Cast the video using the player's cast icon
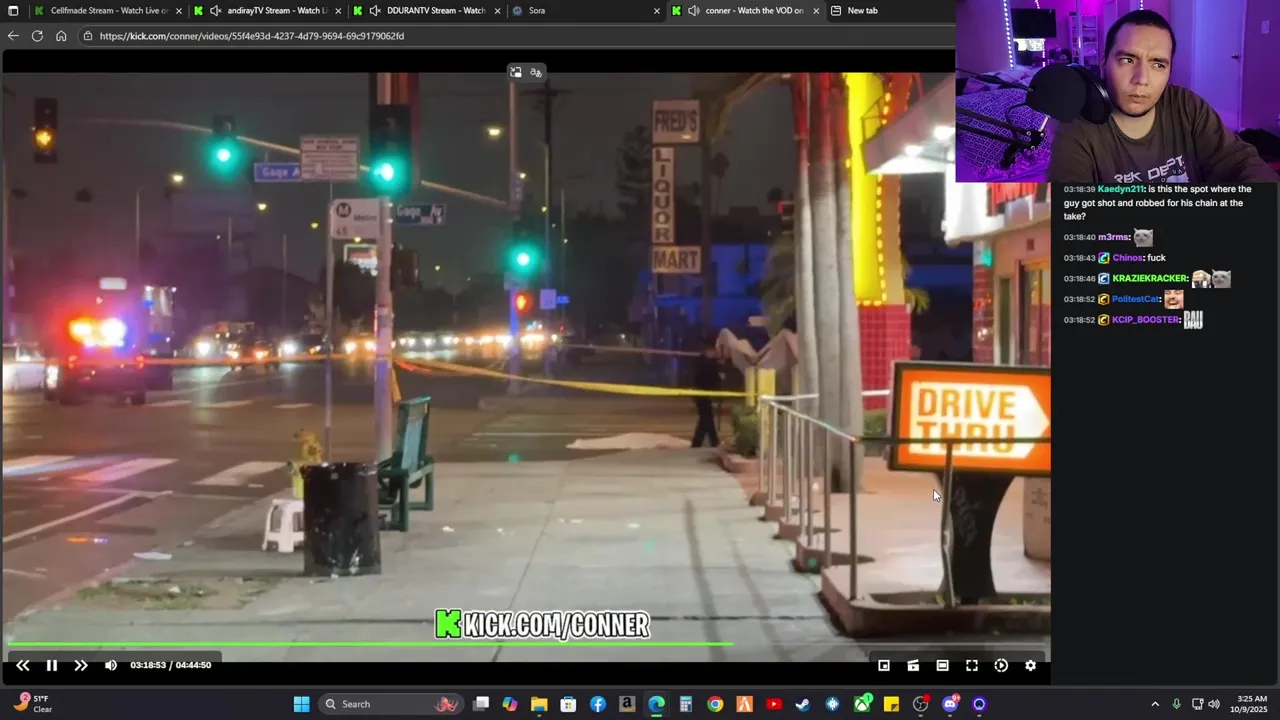Image resolution: width=1280 pixels, height=720 pixels. 913,665
